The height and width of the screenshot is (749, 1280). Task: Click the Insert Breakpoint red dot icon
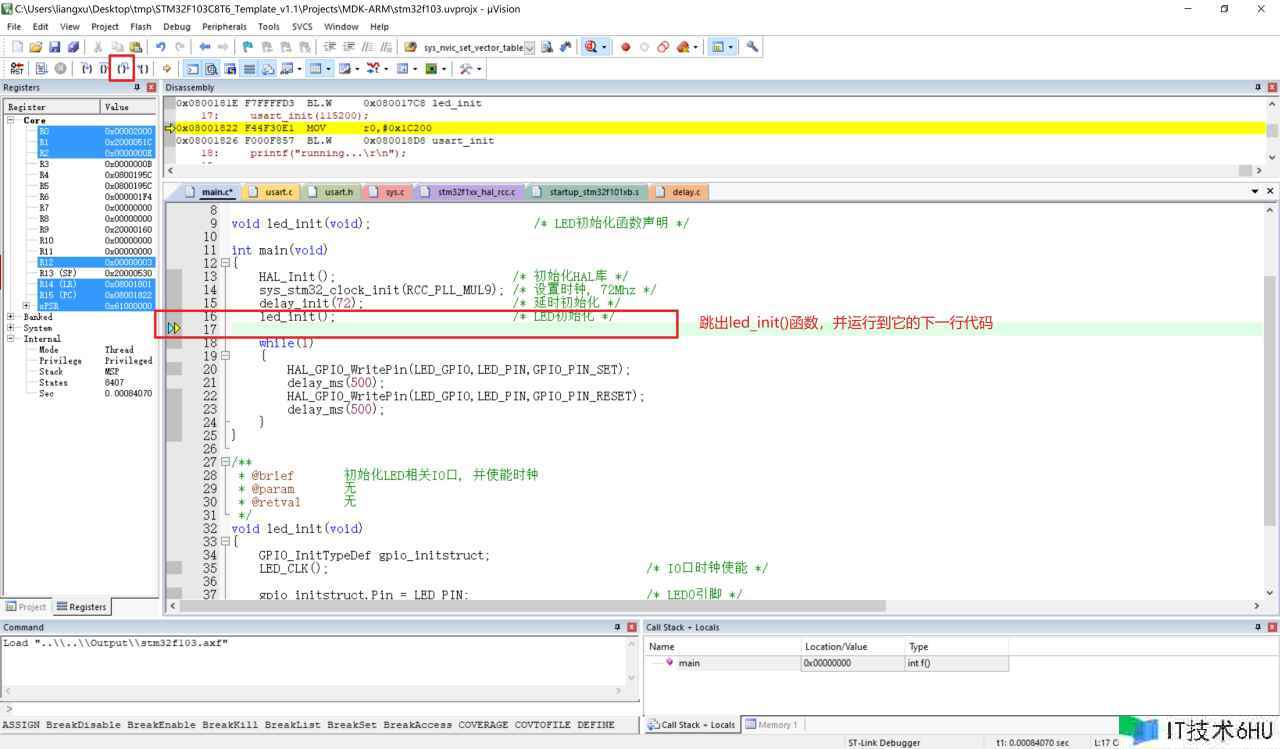click(626, 47)
